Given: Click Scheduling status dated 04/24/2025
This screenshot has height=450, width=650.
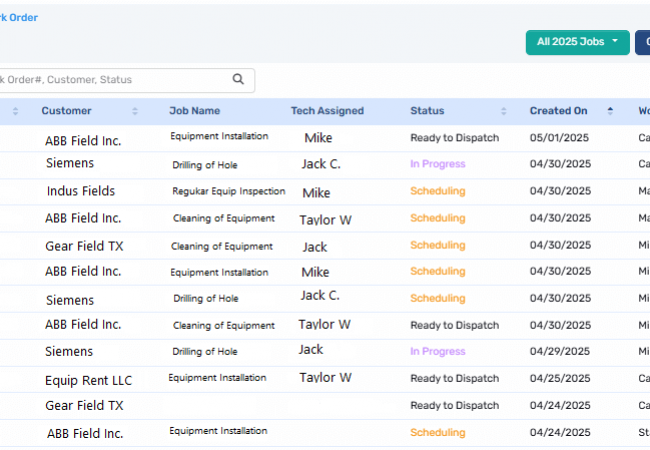Looking at the screenshot, I should 438,433.
